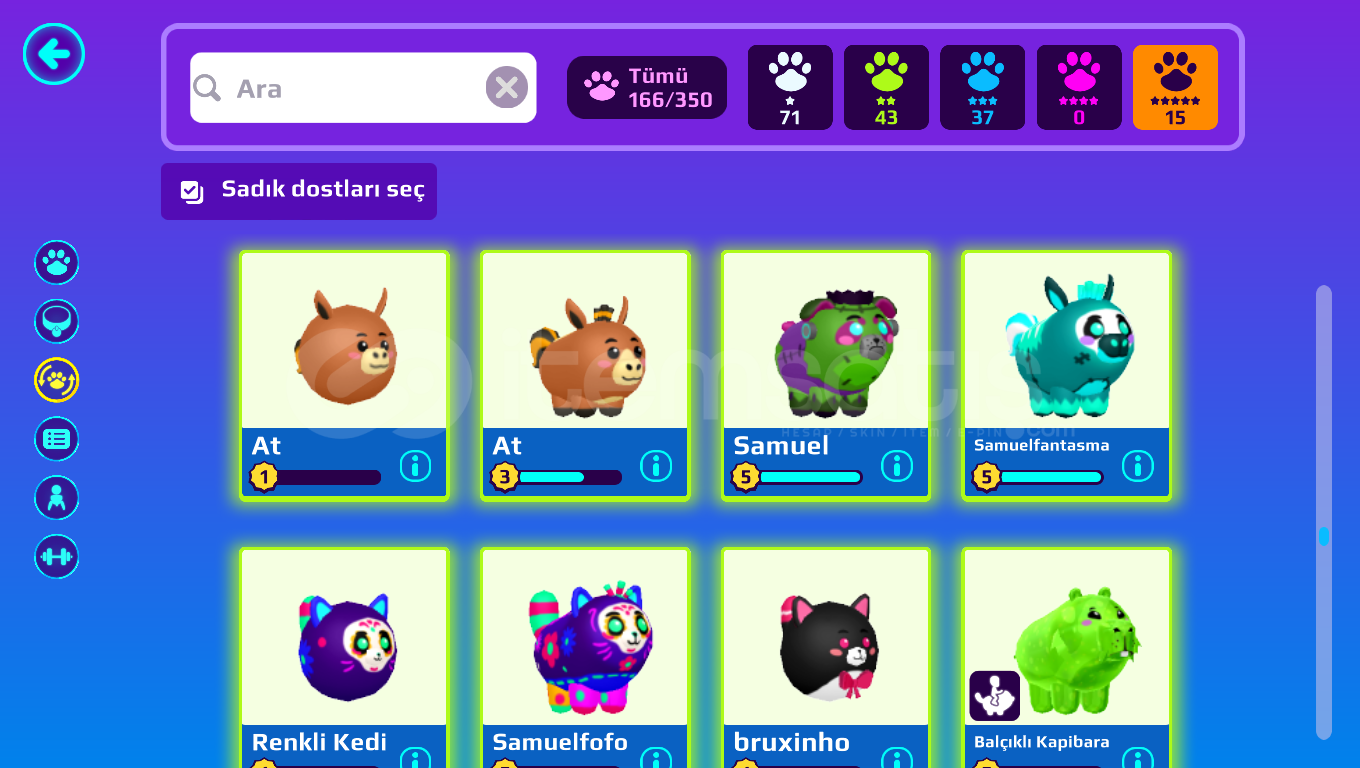Screen dimensions: 1360x768
Task: Open the character figure sidebar icon
Action: click(x=57, y=498)
